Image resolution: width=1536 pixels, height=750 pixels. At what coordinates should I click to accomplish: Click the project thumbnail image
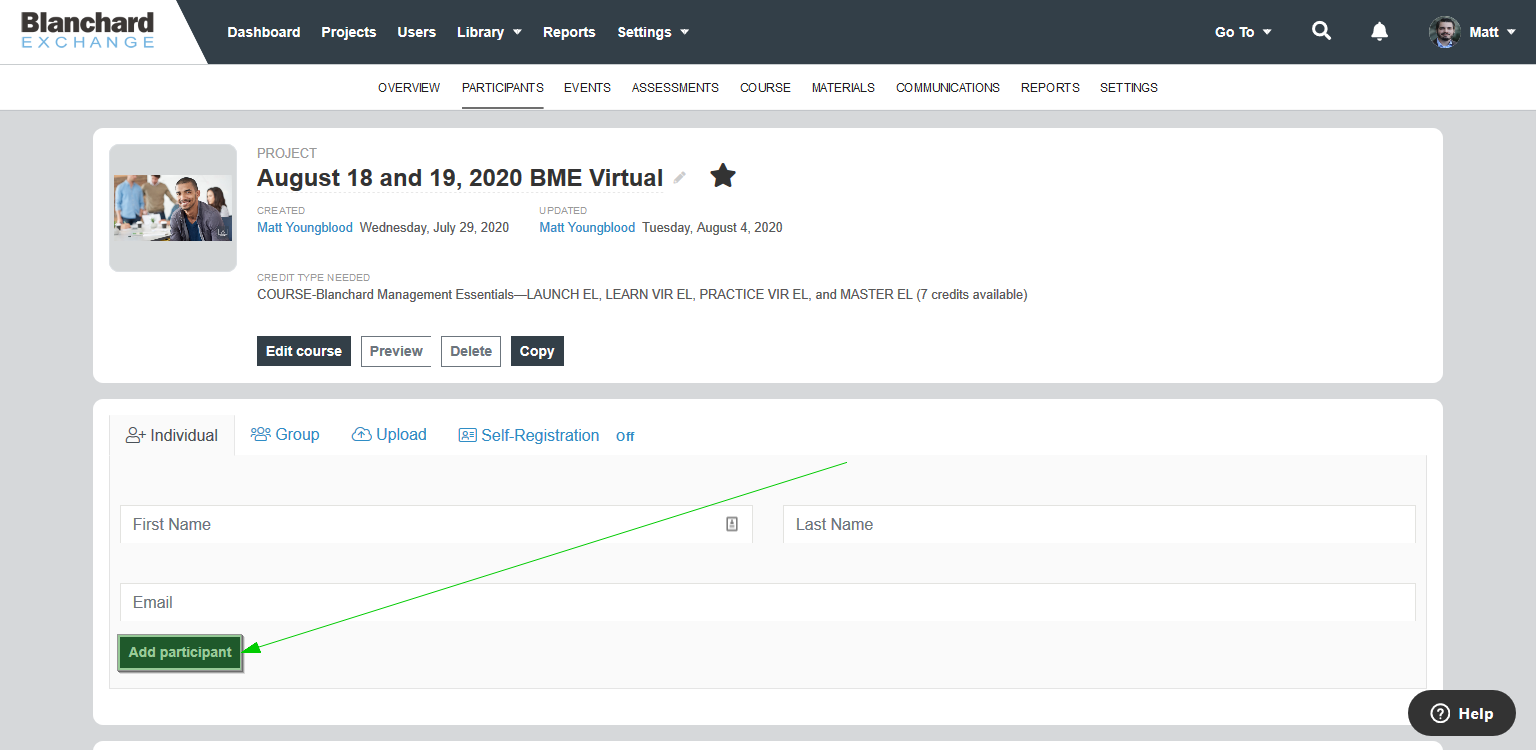coord(173,208)
